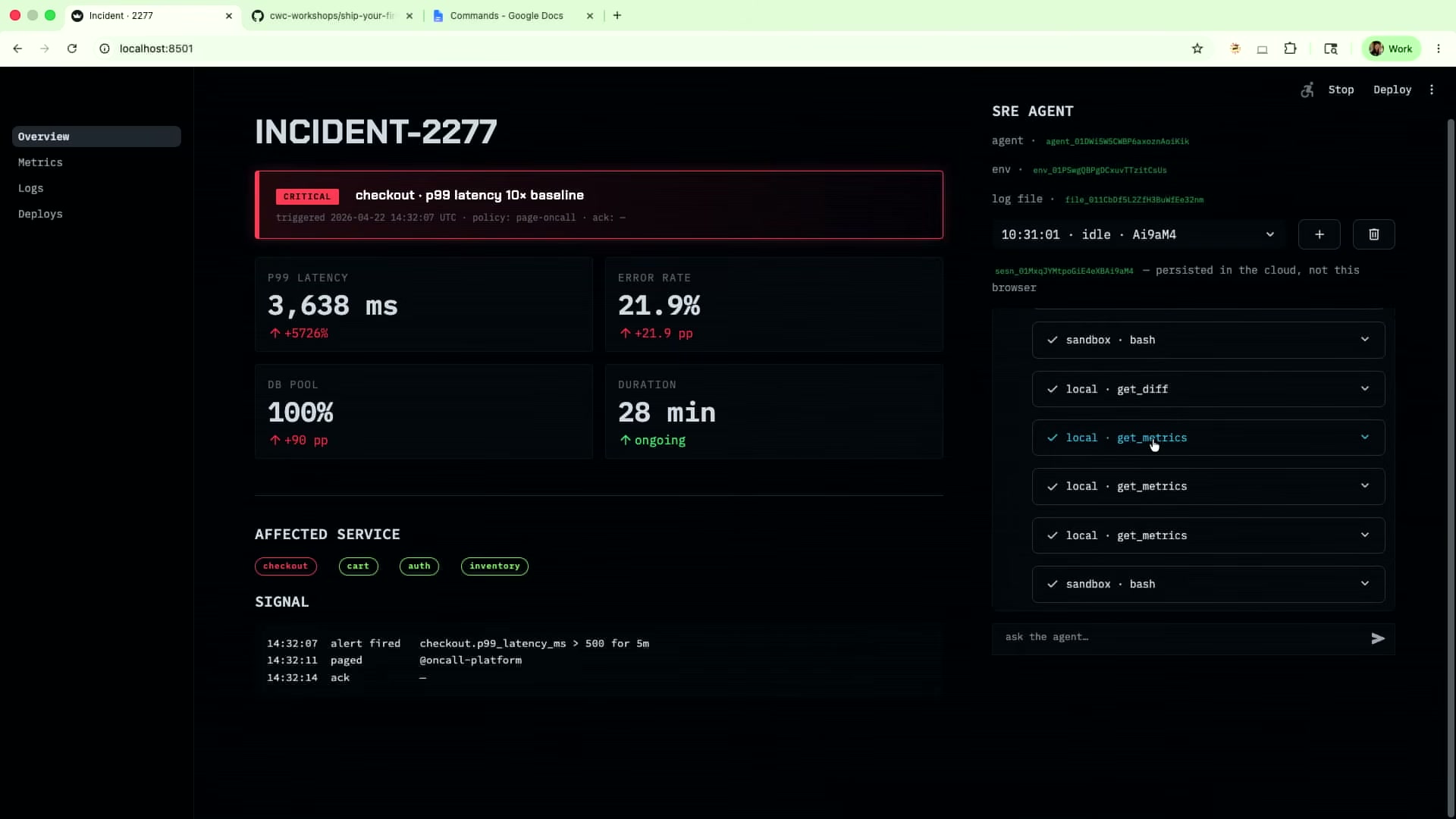Click the browser forward arrow
This screenshot has height=819, width=1456.
click(45, 49)
